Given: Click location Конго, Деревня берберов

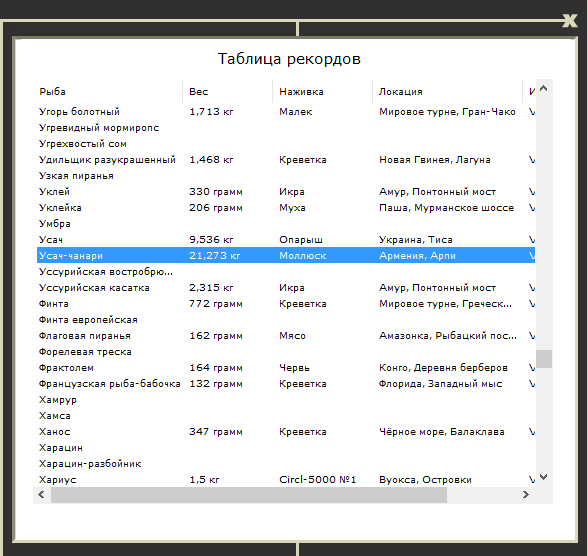Looking at the screenshot, I should coord(443,368).
